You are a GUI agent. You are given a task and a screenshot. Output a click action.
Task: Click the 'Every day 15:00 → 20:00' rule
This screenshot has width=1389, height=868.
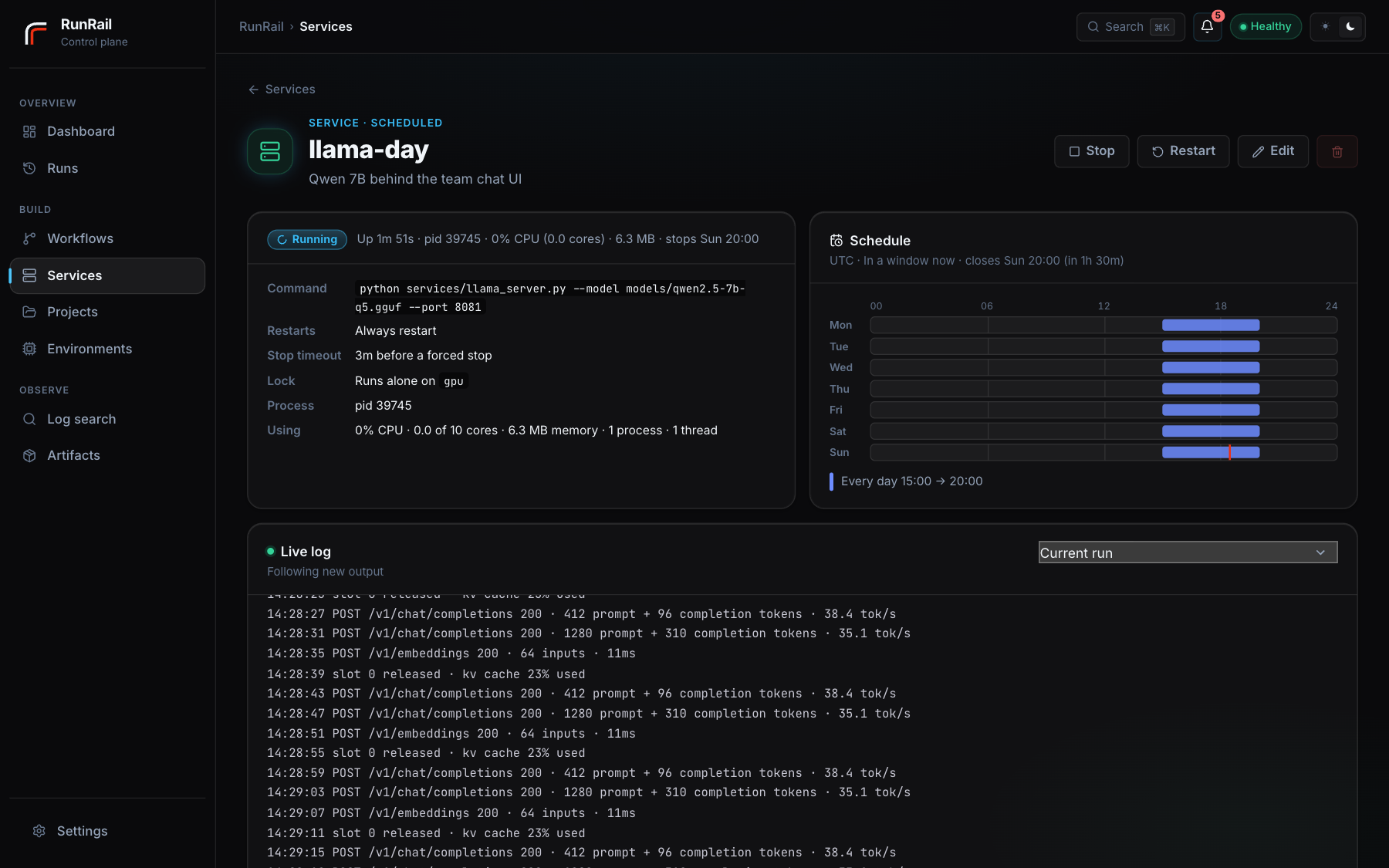(x=911, y=481)
